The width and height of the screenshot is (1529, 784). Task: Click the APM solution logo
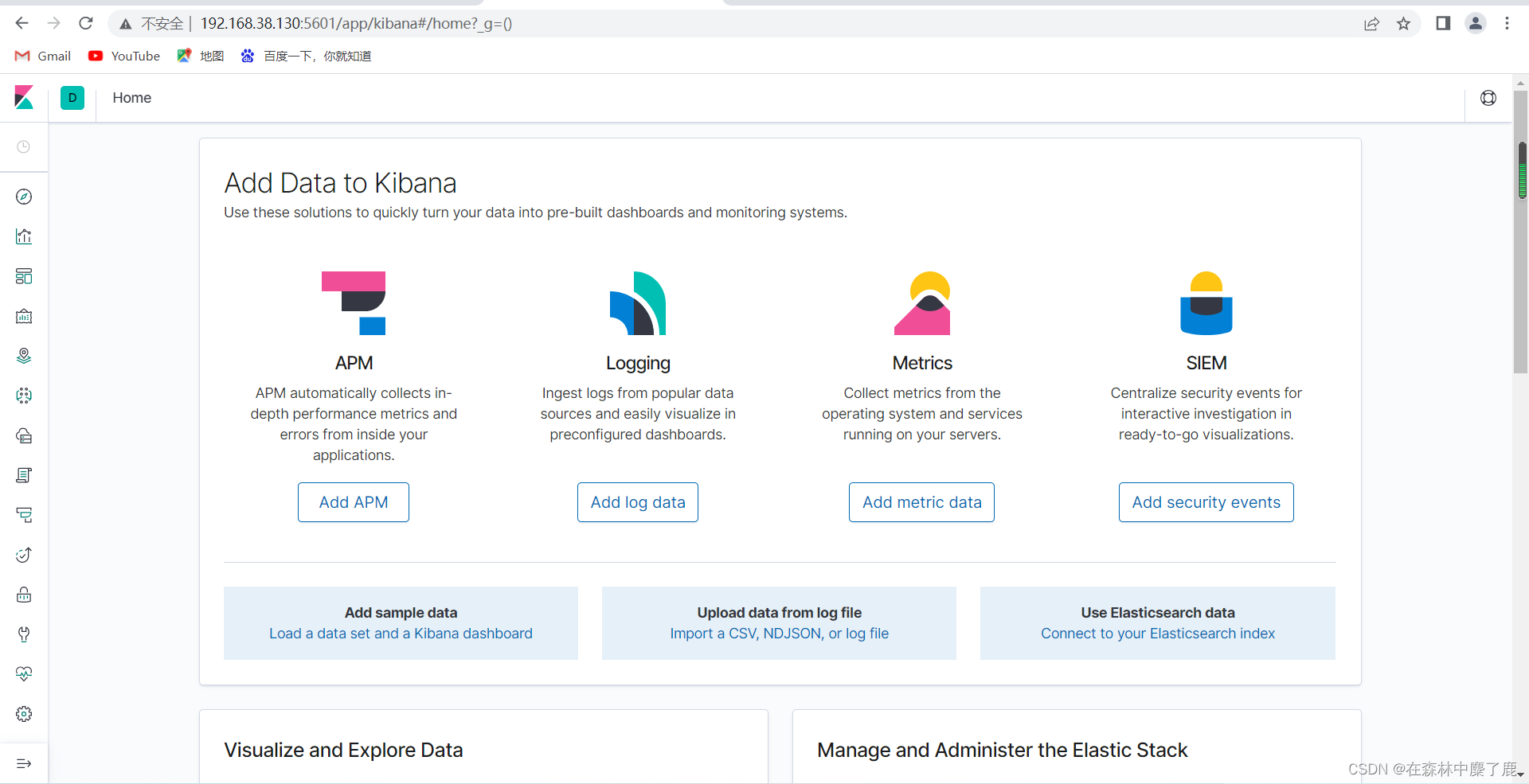tap(354, 303)
